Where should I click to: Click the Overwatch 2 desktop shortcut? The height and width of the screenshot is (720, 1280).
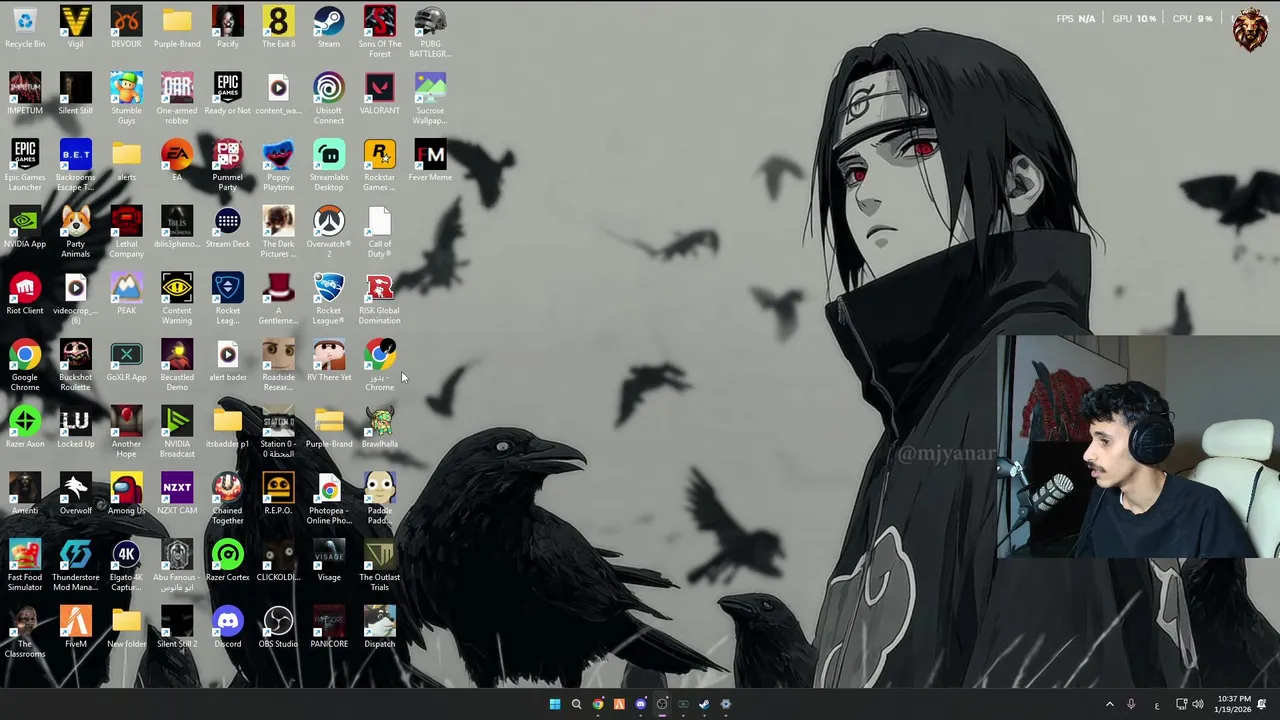(x=328, y=232)
